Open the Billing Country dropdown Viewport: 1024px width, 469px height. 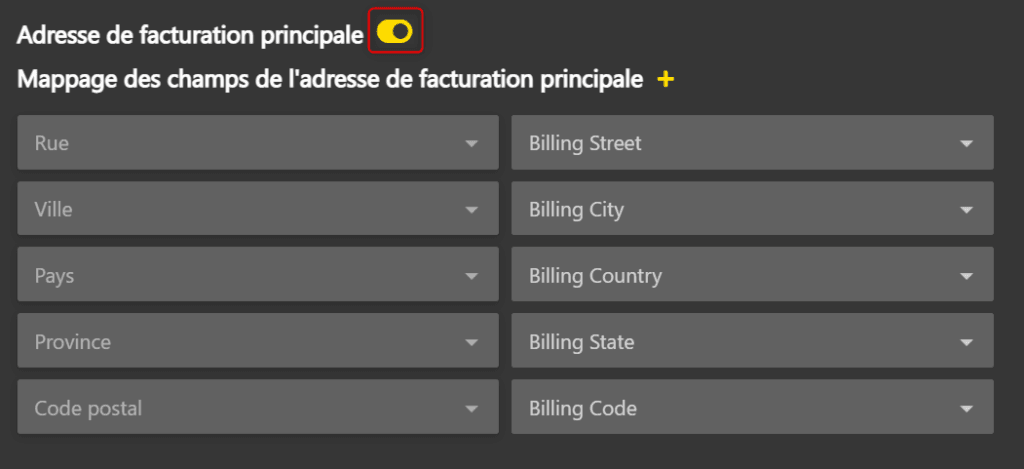click(751, 276)
